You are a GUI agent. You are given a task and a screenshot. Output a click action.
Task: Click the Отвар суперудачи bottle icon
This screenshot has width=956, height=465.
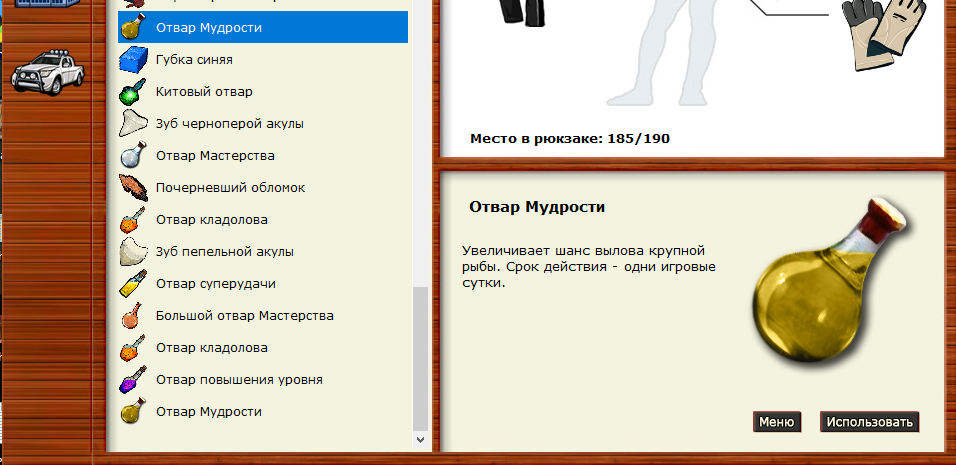[134, 283]
